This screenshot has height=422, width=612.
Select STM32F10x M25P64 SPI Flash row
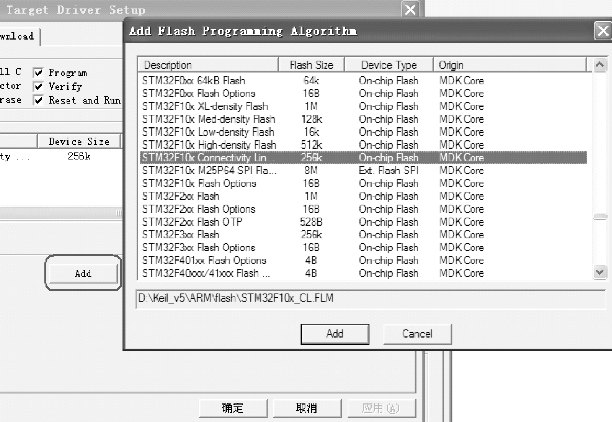tap(363, 171)
